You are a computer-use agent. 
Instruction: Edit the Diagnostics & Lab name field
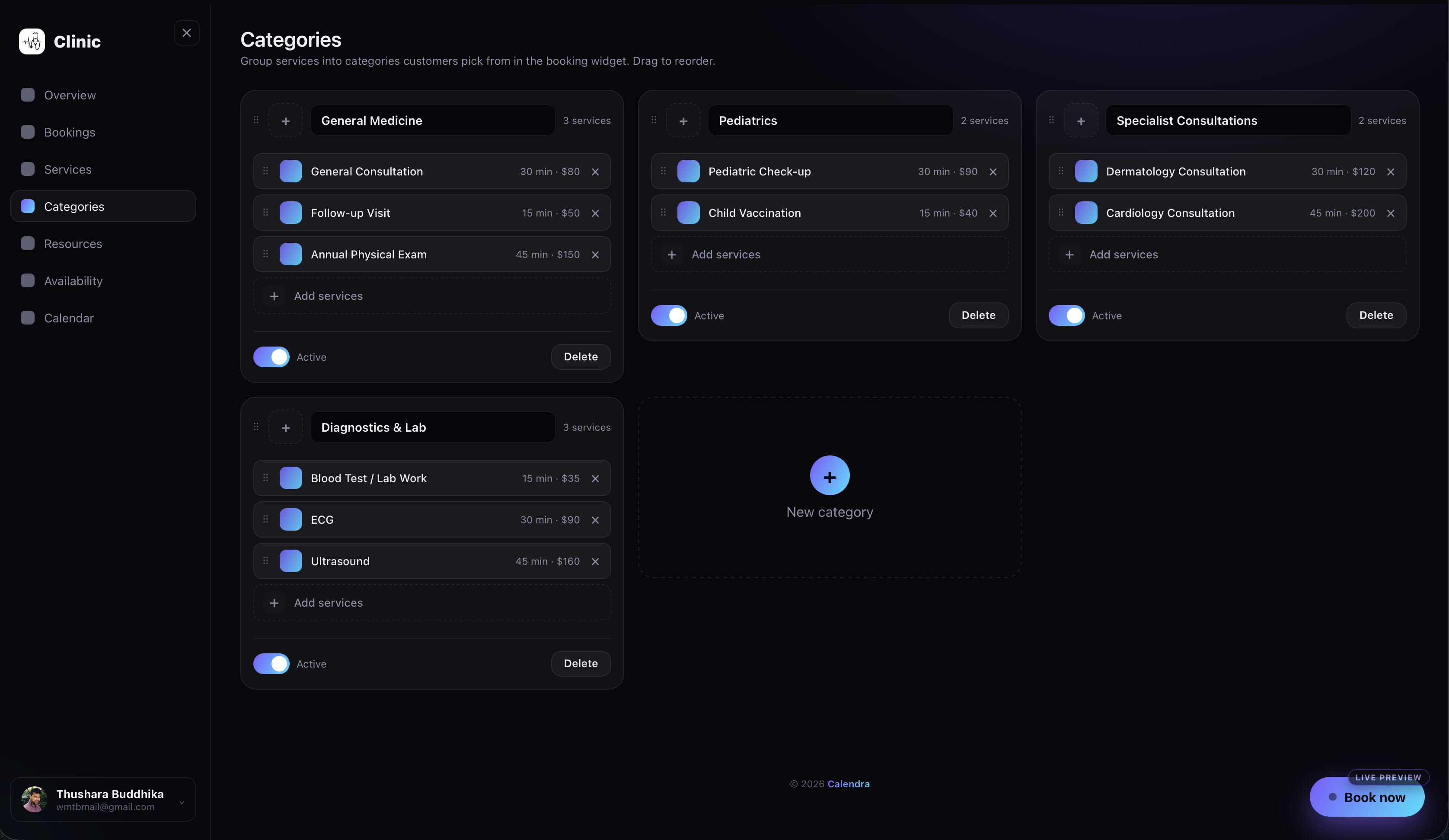click(x=432, y=427)
